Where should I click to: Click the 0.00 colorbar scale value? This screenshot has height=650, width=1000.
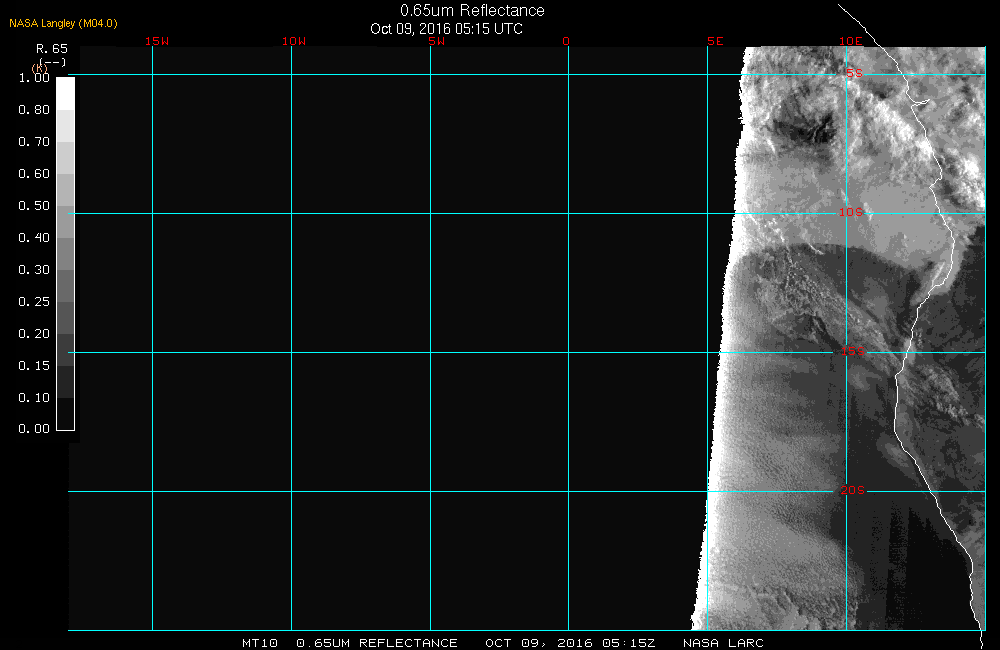point(34,429)
